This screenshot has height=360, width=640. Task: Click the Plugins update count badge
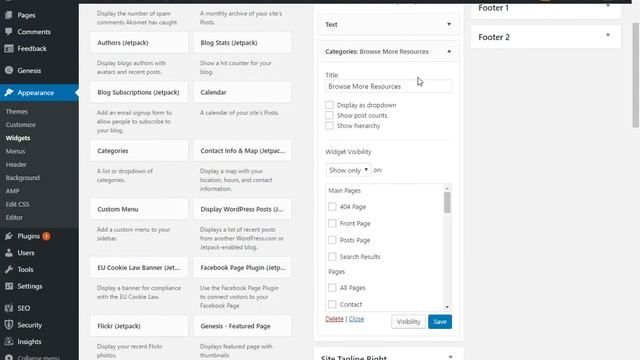46,236
